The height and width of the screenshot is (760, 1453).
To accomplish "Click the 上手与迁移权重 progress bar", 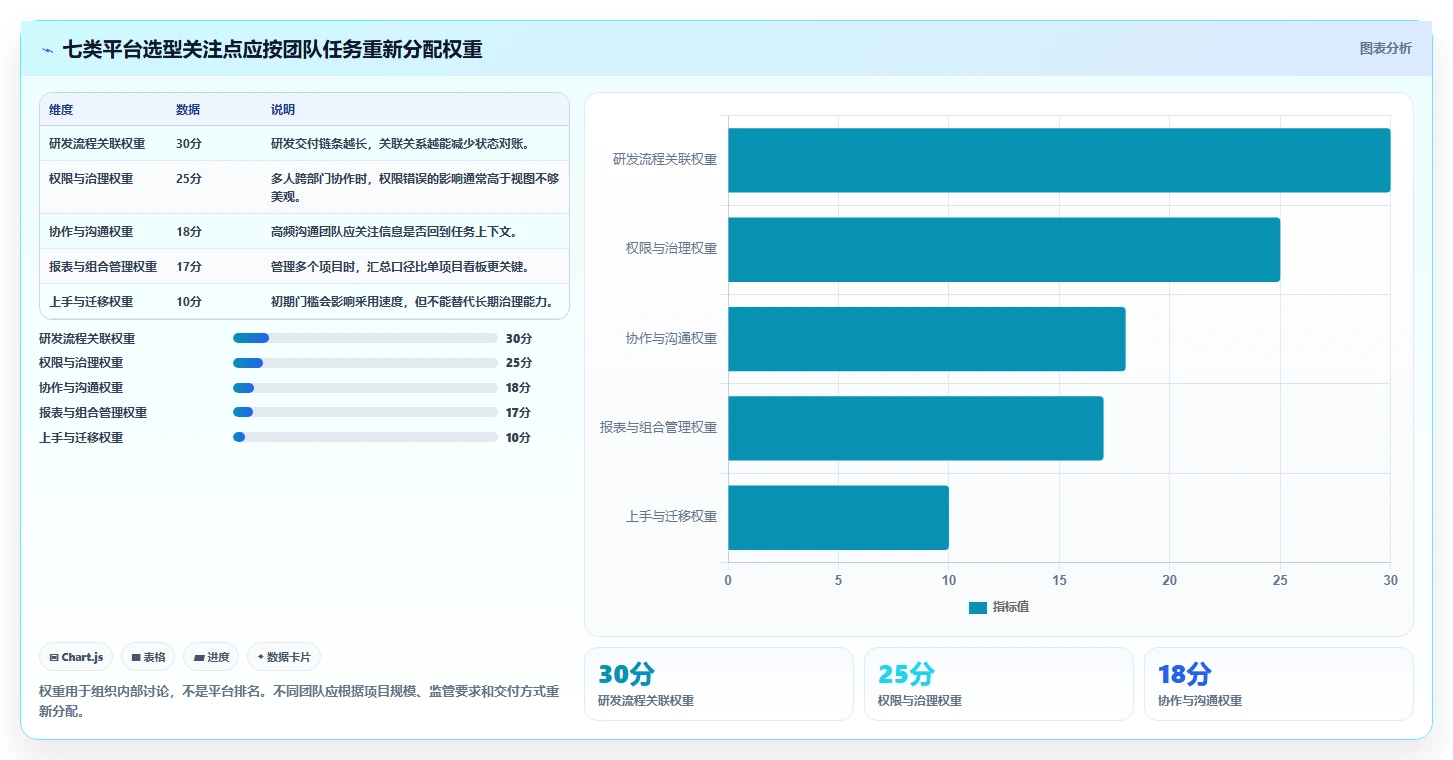I will click(365, 437).
